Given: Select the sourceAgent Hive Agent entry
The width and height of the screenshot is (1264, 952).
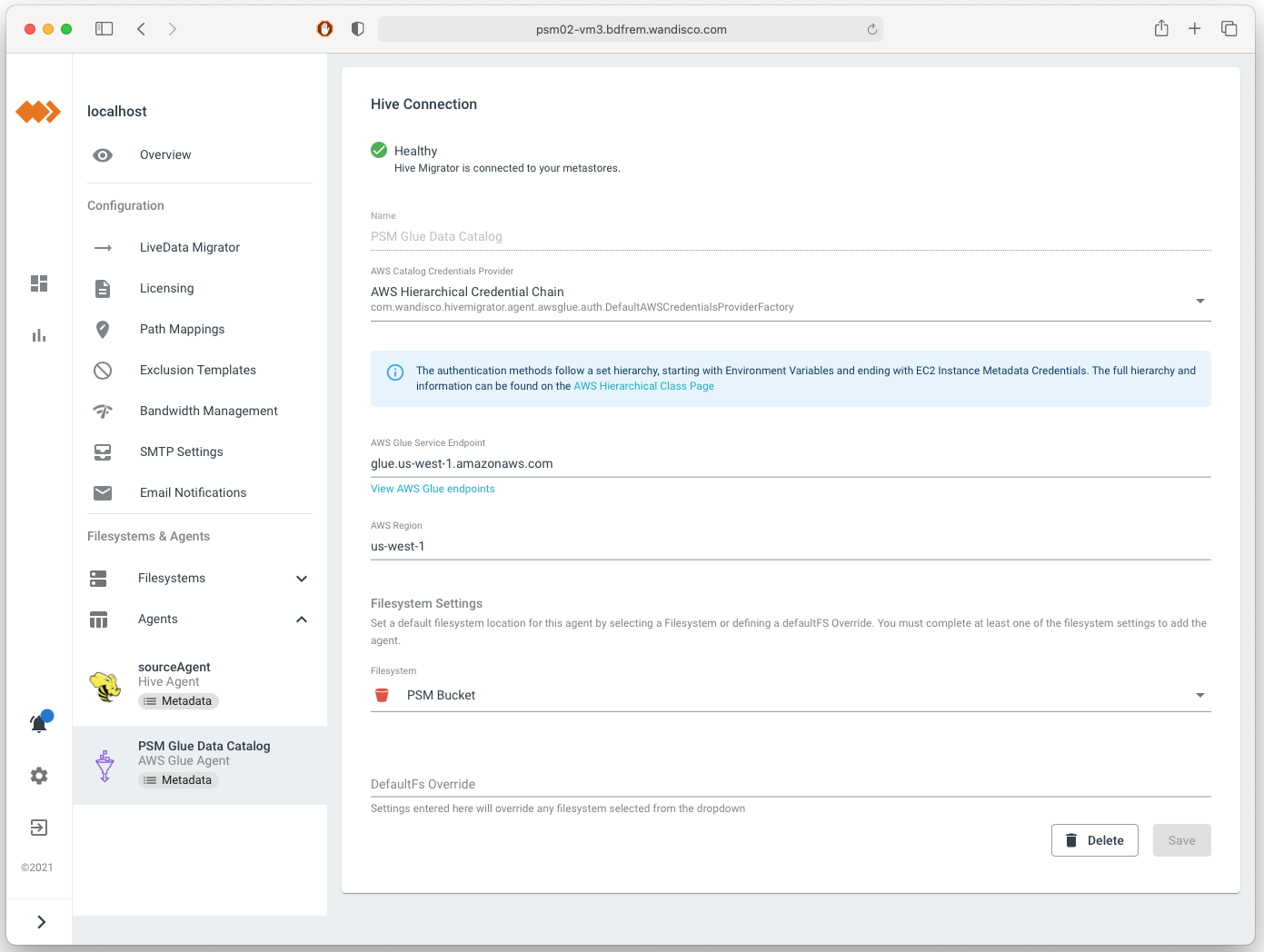Looking at the screenshot, I should coord(200,687).
